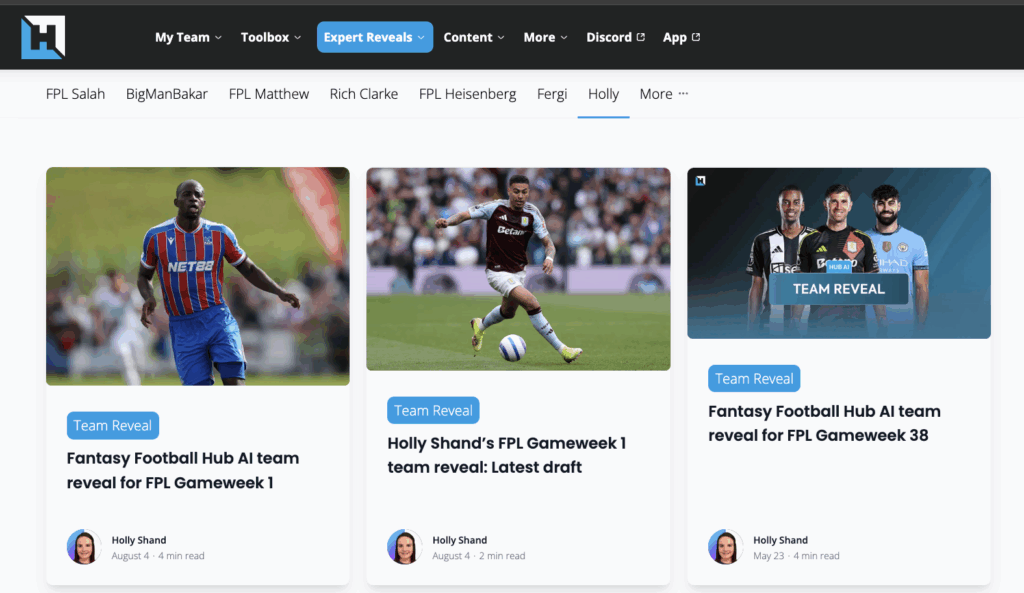
Task: Expand the Toolbox dropdown menu
Action: (271, 37)
